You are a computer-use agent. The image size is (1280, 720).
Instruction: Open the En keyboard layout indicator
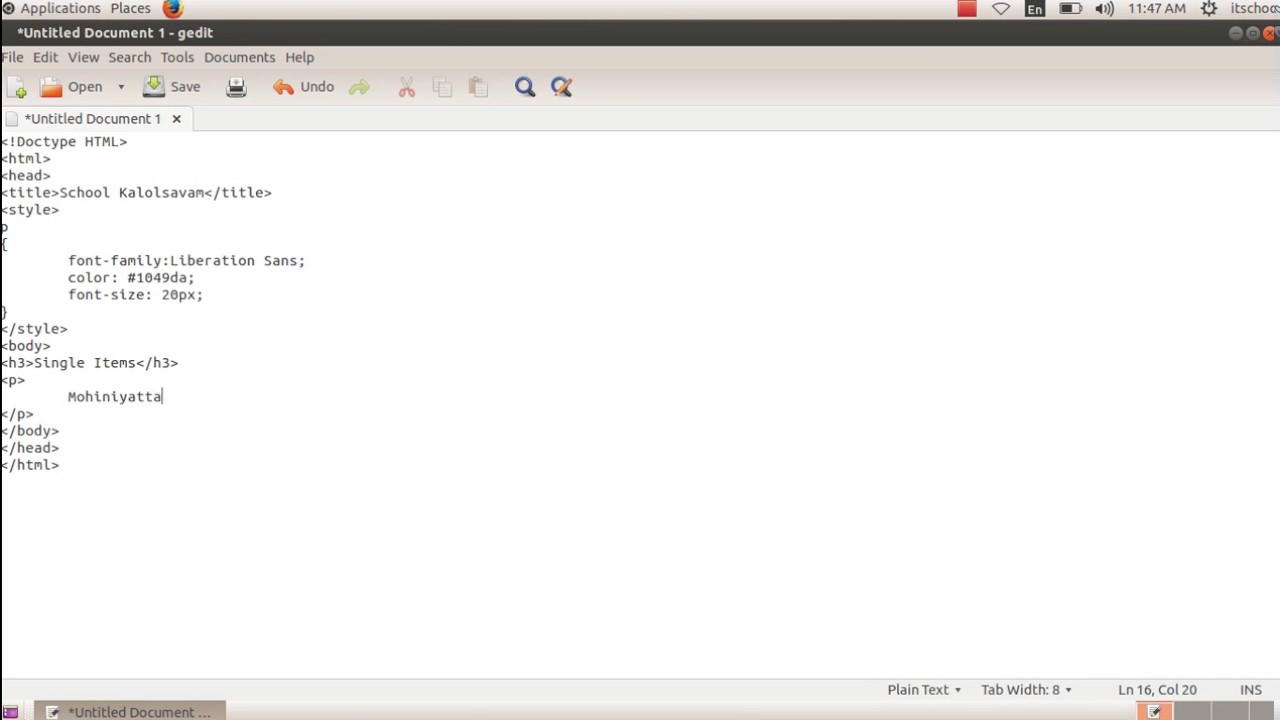[x=1035, y=9]
